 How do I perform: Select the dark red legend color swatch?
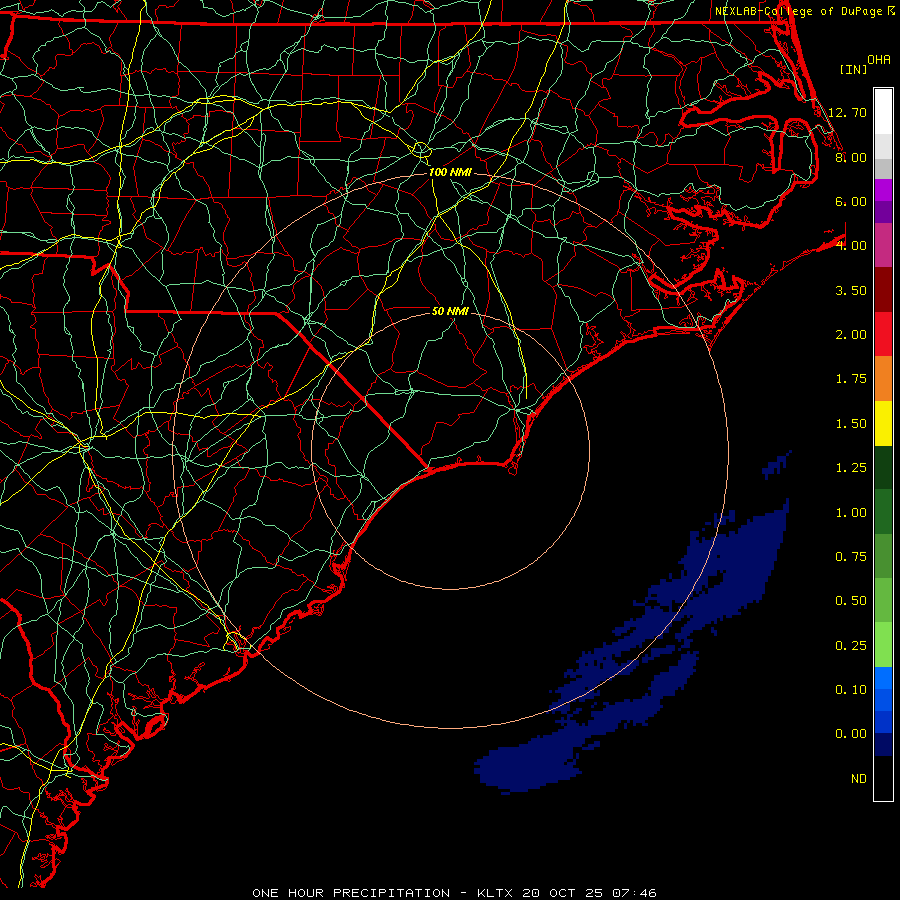(883, 289)
